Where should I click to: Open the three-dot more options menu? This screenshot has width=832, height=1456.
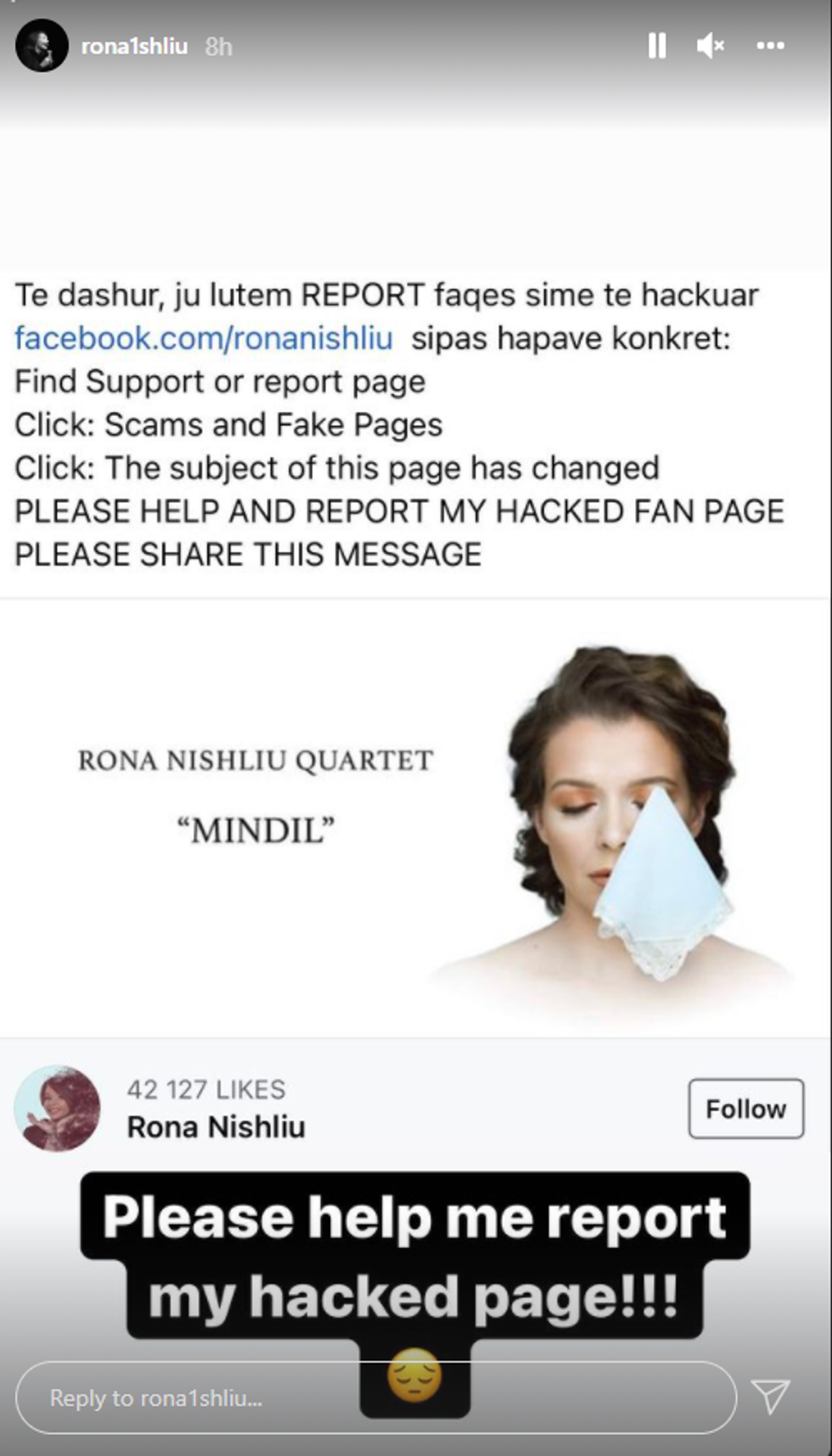click(770, 46)
